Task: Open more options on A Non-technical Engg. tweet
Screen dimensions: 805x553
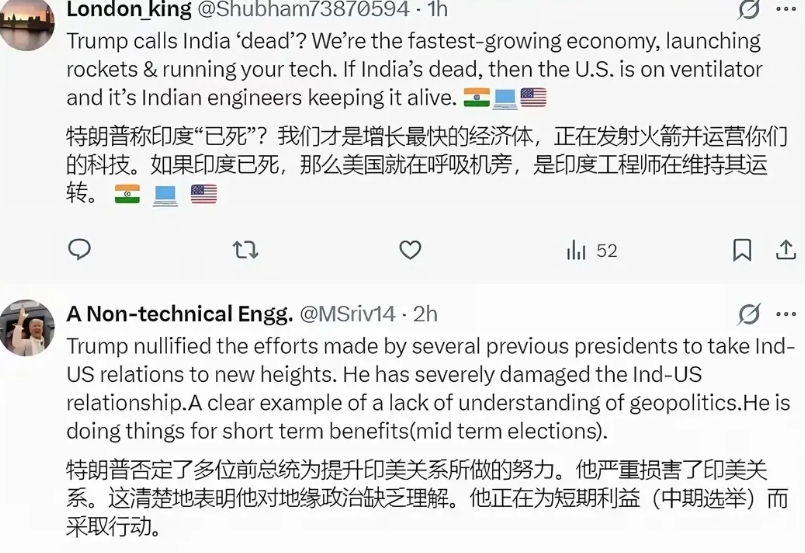Action: click(786, 314)
